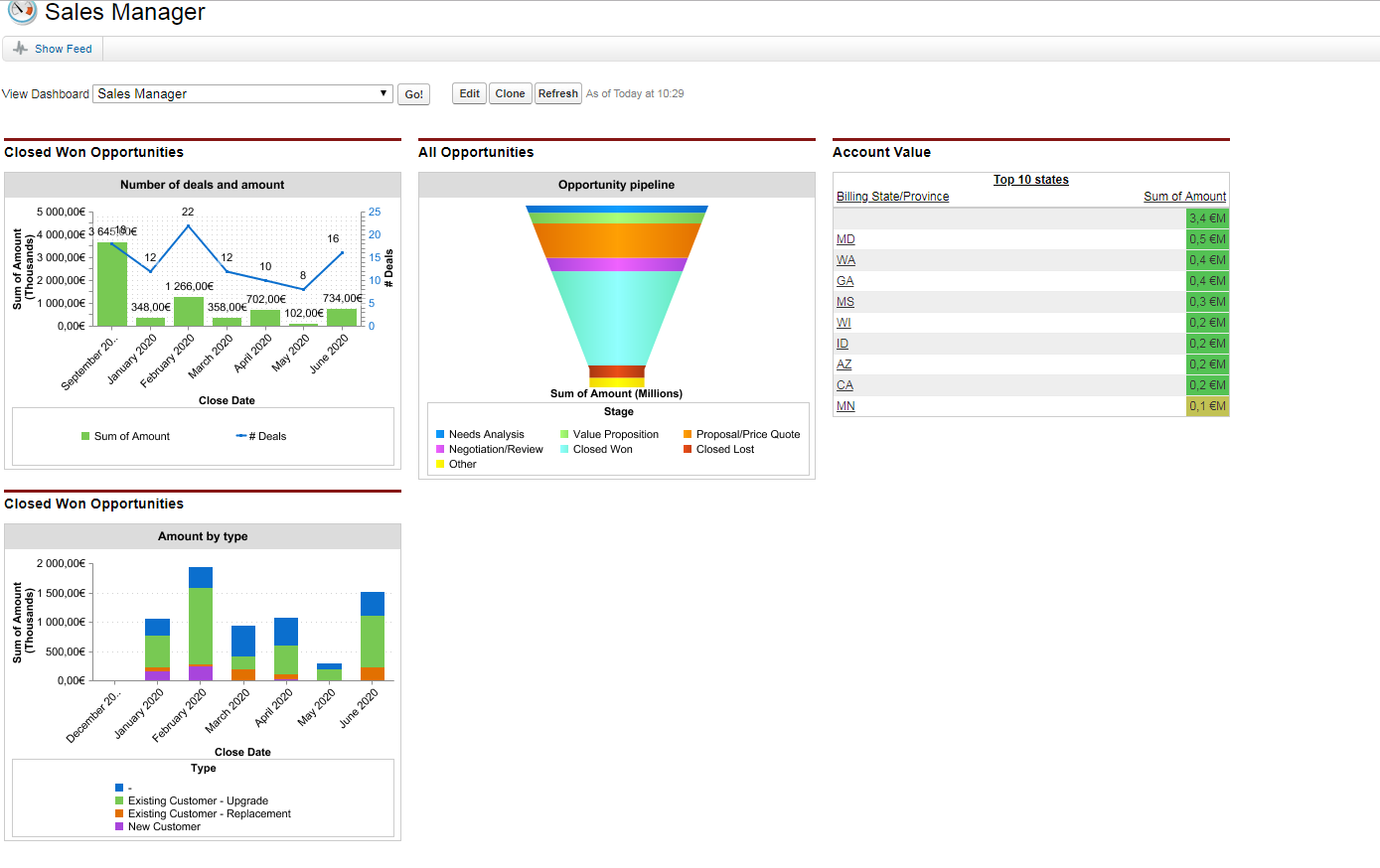
Task: Click the Number of deals and amount title
Action: pyautogui.click(x=203, y=185)
